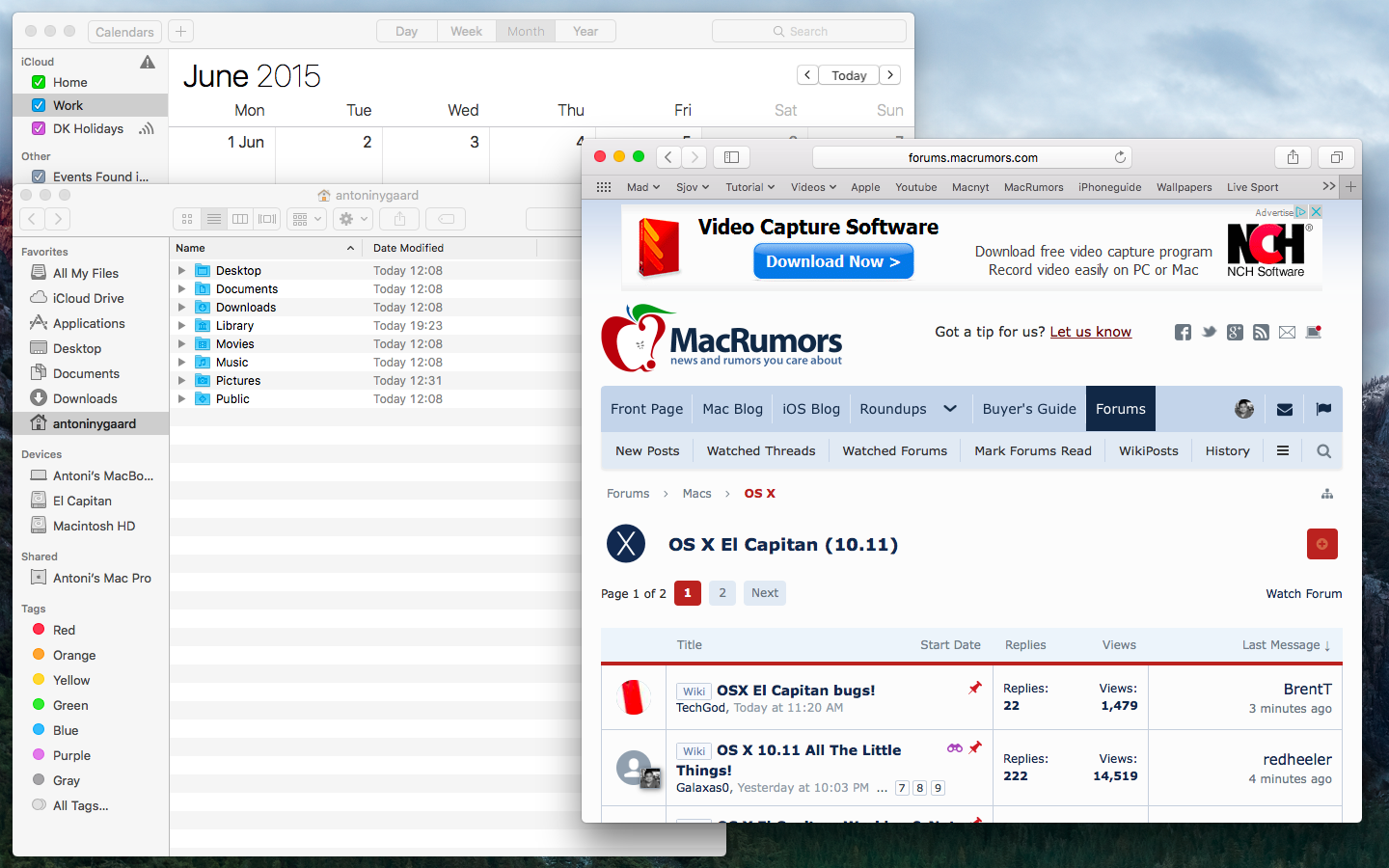Image resolution: width=1389 pixels, height=868 pixels.
Task: Click the Next page button
Action: pos(765,593)
